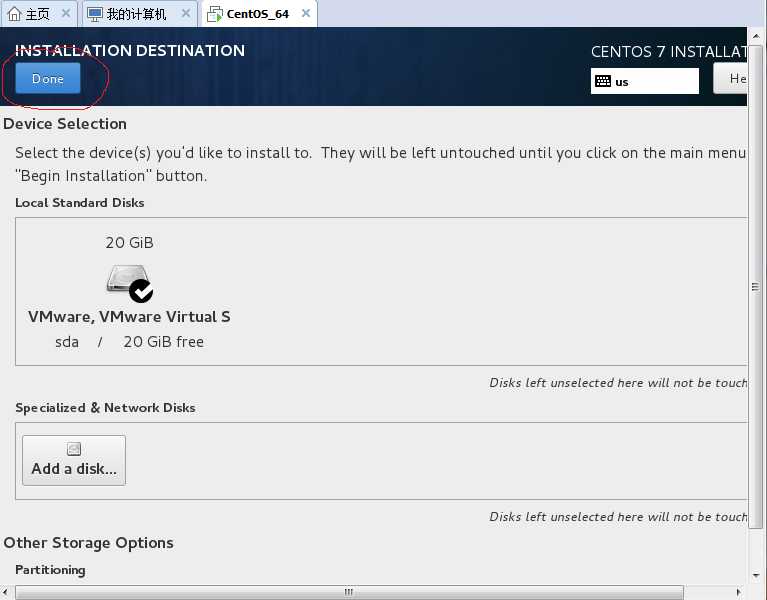
Task: Click the horizontal scrollbar thumb
Action: [x=349, y=592]
